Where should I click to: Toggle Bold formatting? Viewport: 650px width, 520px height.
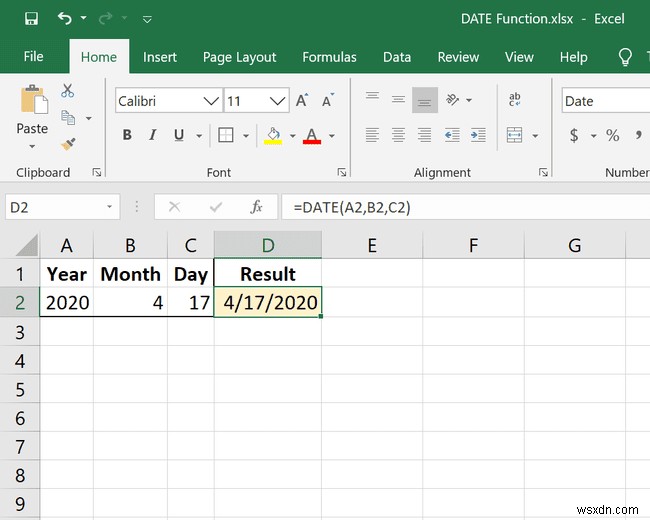pos(127,135)
